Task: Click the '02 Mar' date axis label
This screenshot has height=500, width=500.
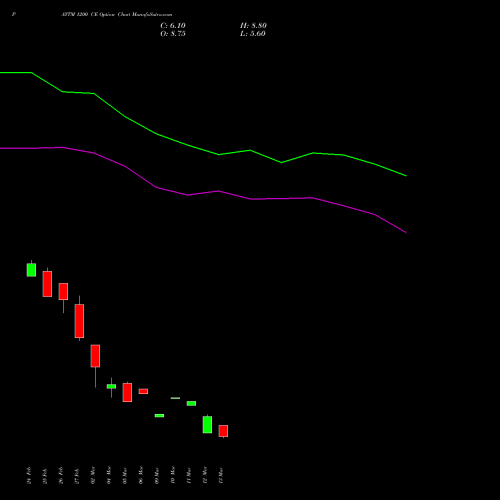Action: [x=93, y=475]
